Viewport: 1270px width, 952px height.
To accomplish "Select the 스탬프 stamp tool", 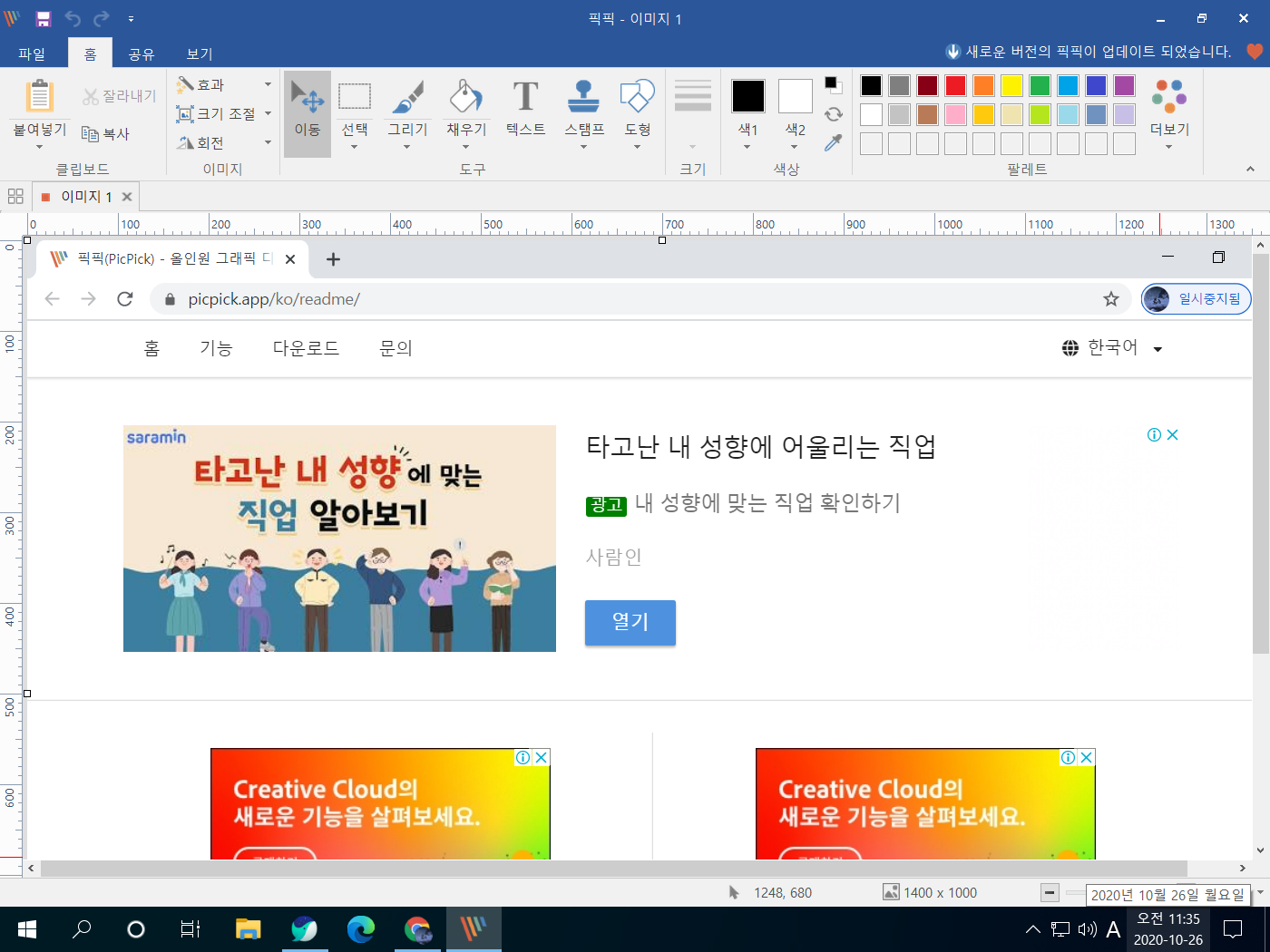I will (x=584, y=113).
